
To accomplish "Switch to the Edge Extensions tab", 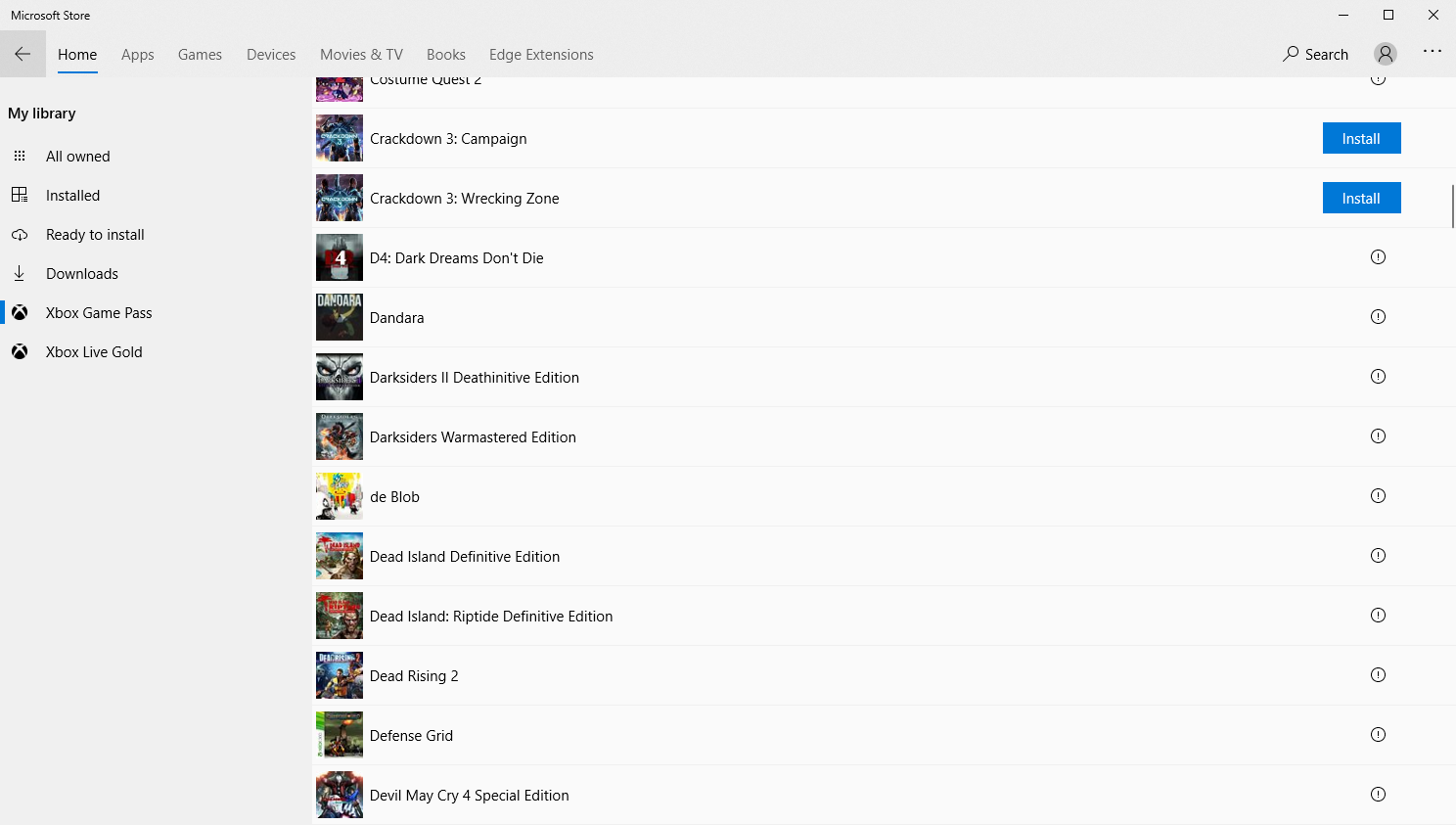I will point(541,55).
